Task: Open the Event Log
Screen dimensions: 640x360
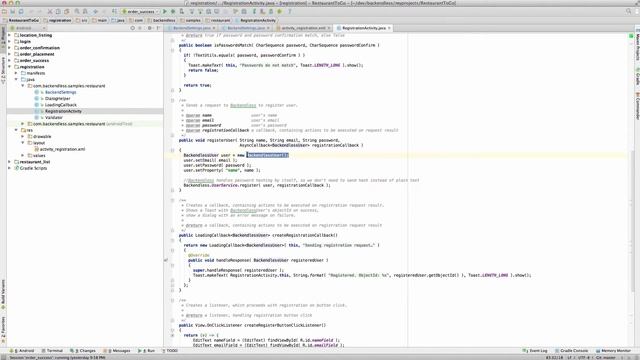Action: (535, 351)
